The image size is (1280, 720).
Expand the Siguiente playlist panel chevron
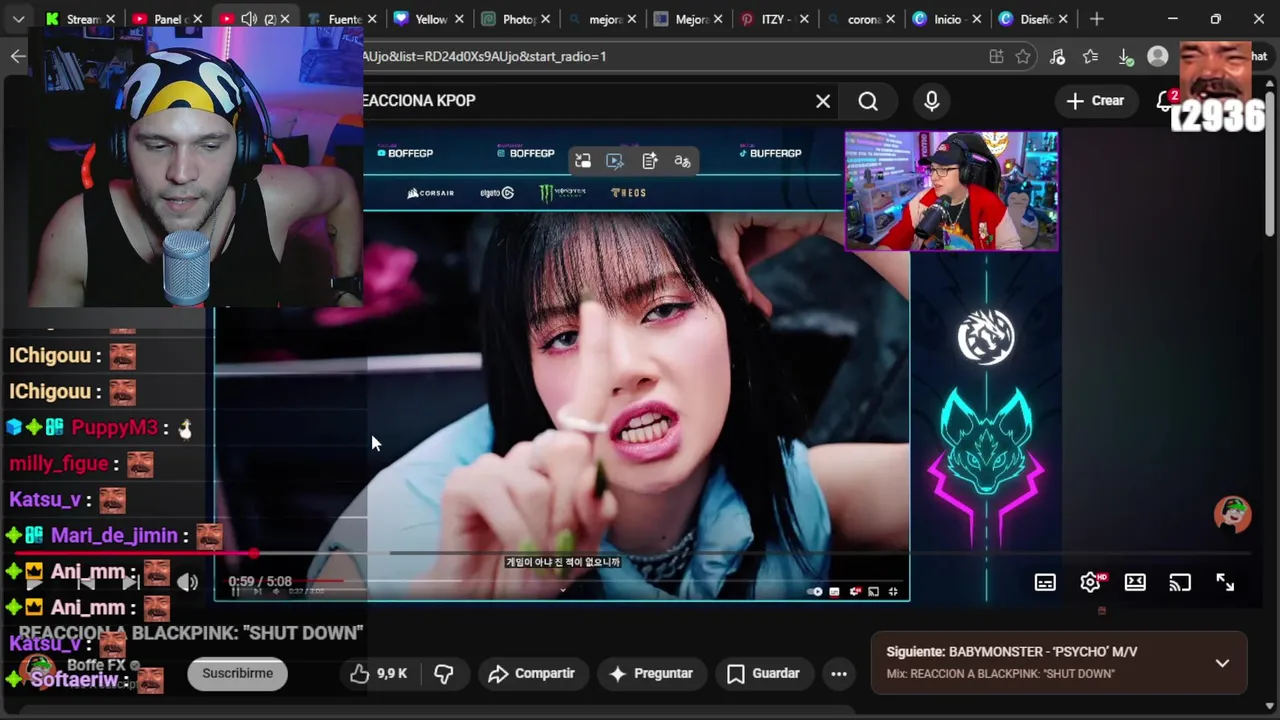pyautogui.click(x=1222, y=663)
